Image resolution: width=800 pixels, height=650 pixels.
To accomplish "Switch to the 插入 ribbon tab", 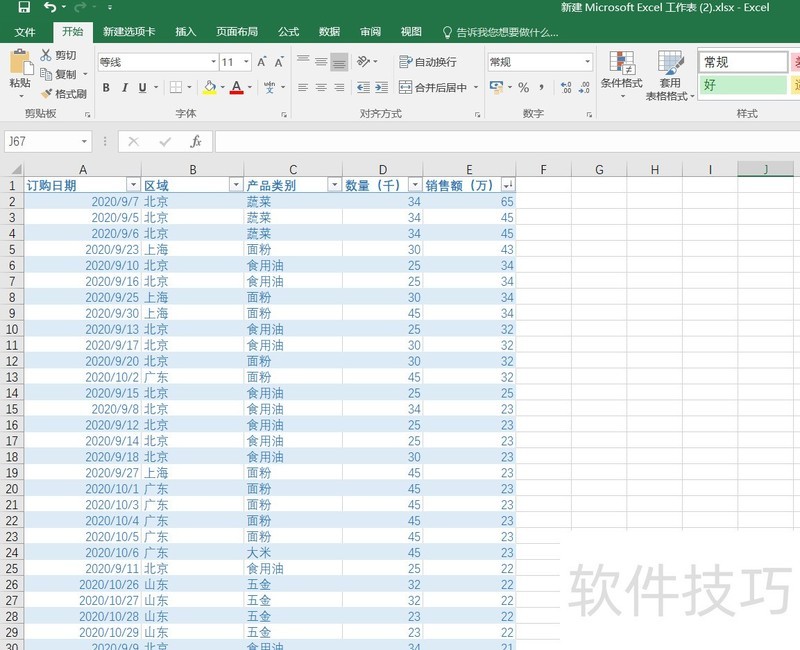I will click(186, 32).
